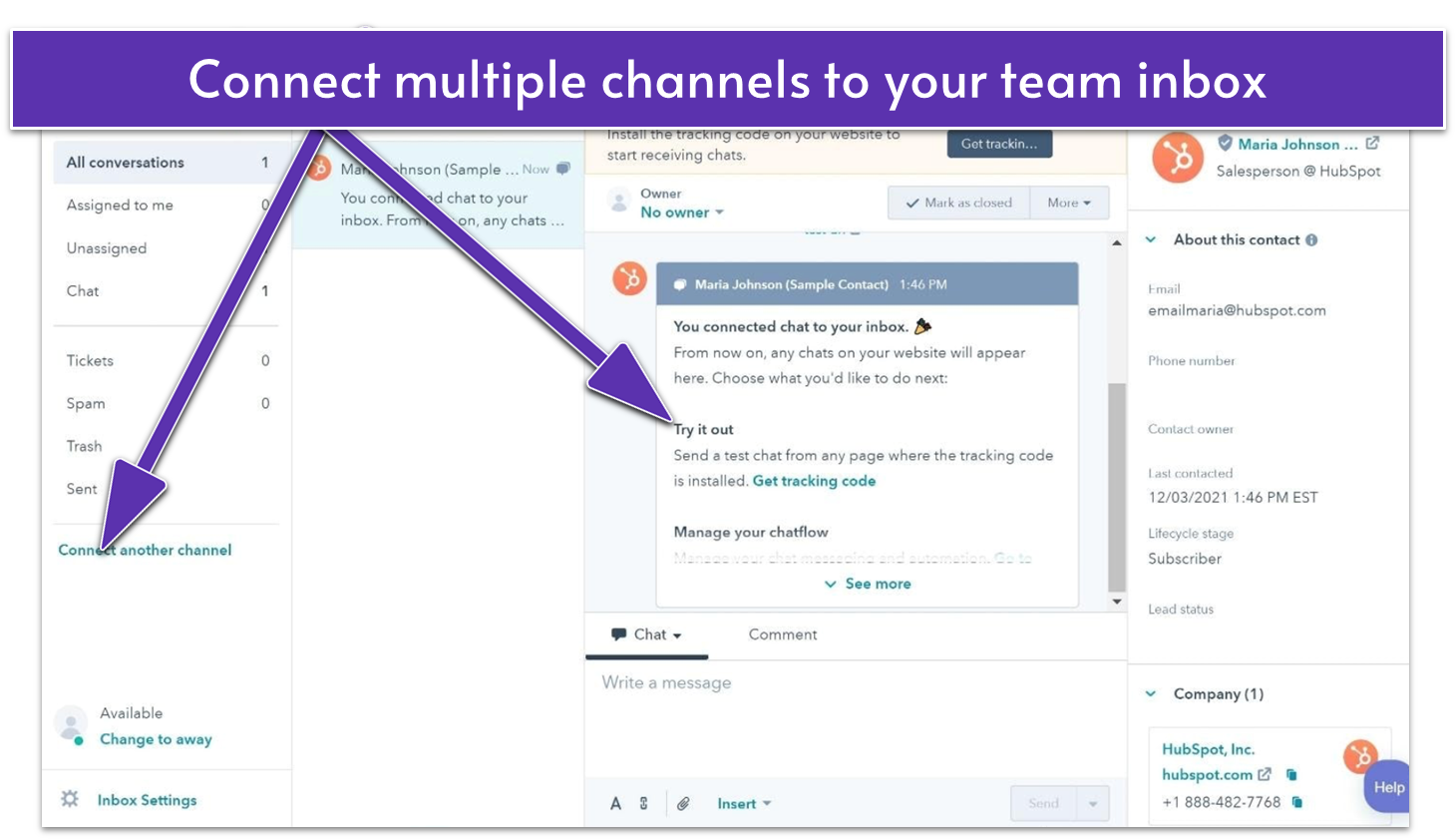The height and width of the screenshot is (840, 1456).
Task: Click Lifecycle stage Subscriber value
Action: pyautogui.click(x=1185, y=559)
